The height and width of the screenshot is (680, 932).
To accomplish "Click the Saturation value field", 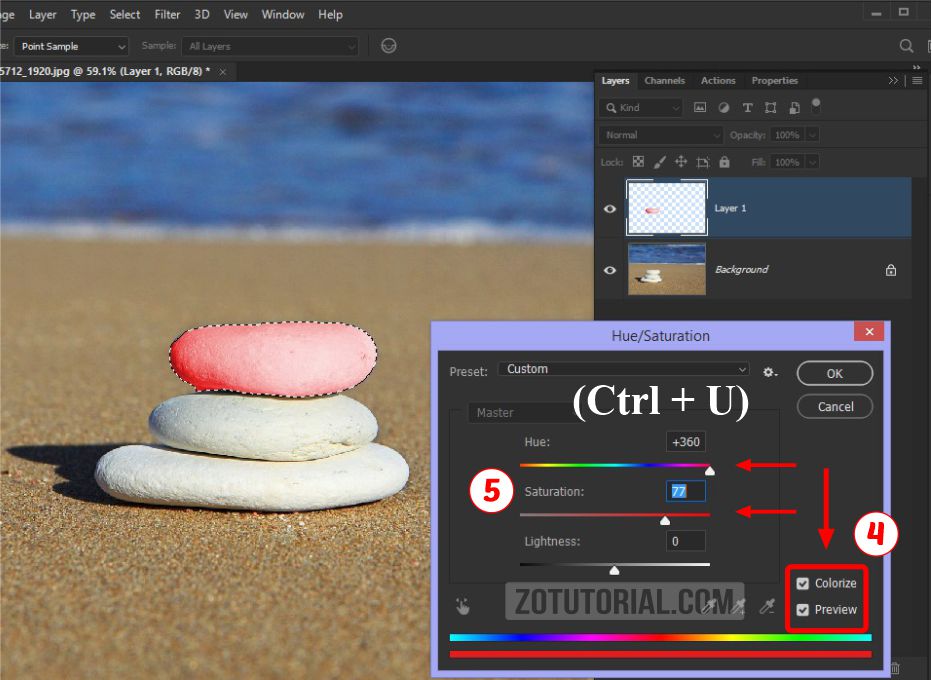I will (x=686, y=491).
